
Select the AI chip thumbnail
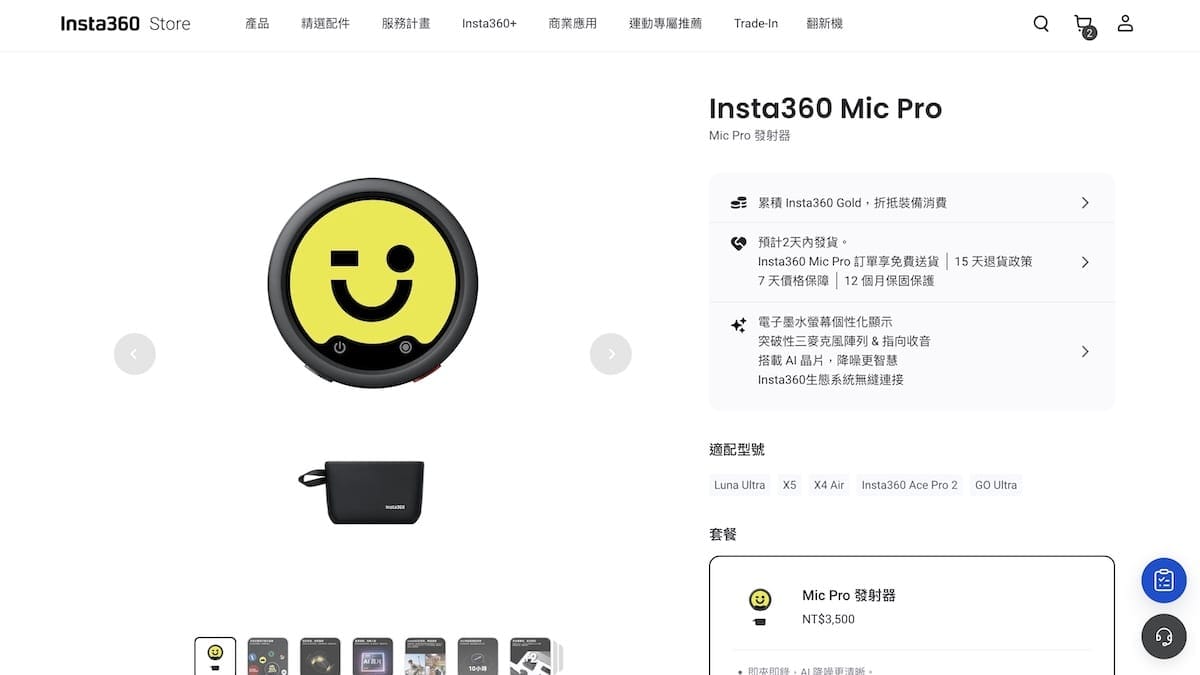point(372,657)
